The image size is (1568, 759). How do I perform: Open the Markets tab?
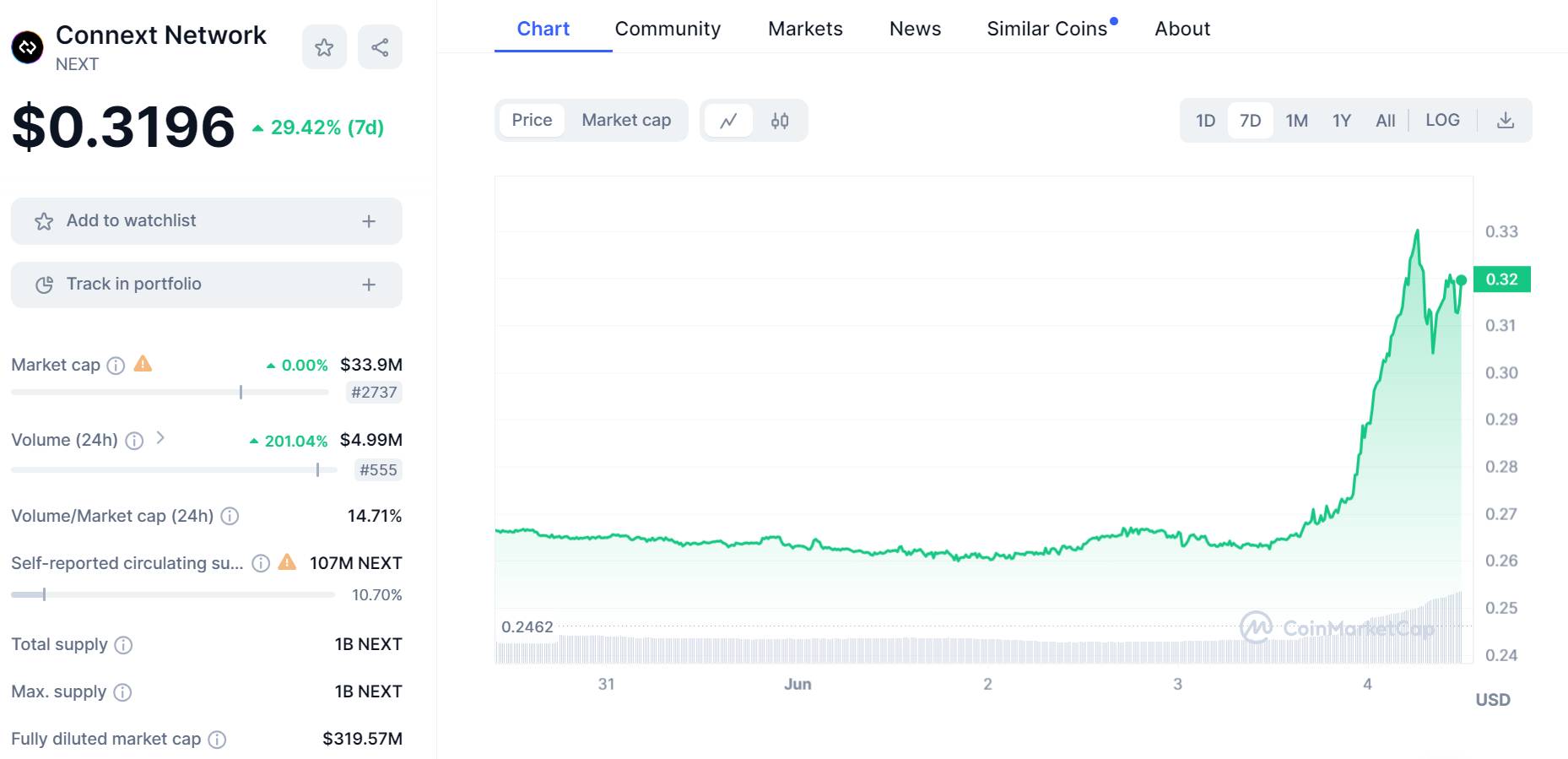[x=805, y=29]
